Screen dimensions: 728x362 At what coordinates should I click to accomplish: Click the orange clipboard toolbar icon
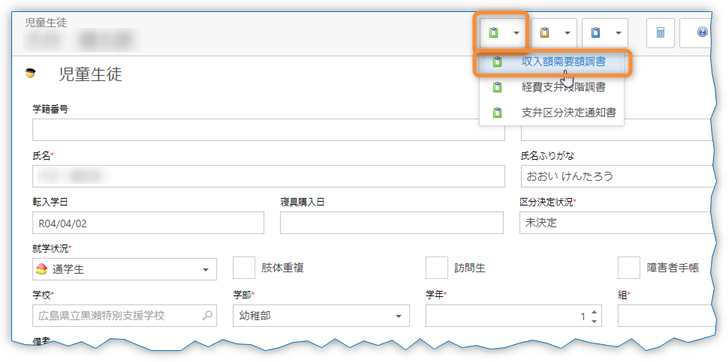[545, 32]
